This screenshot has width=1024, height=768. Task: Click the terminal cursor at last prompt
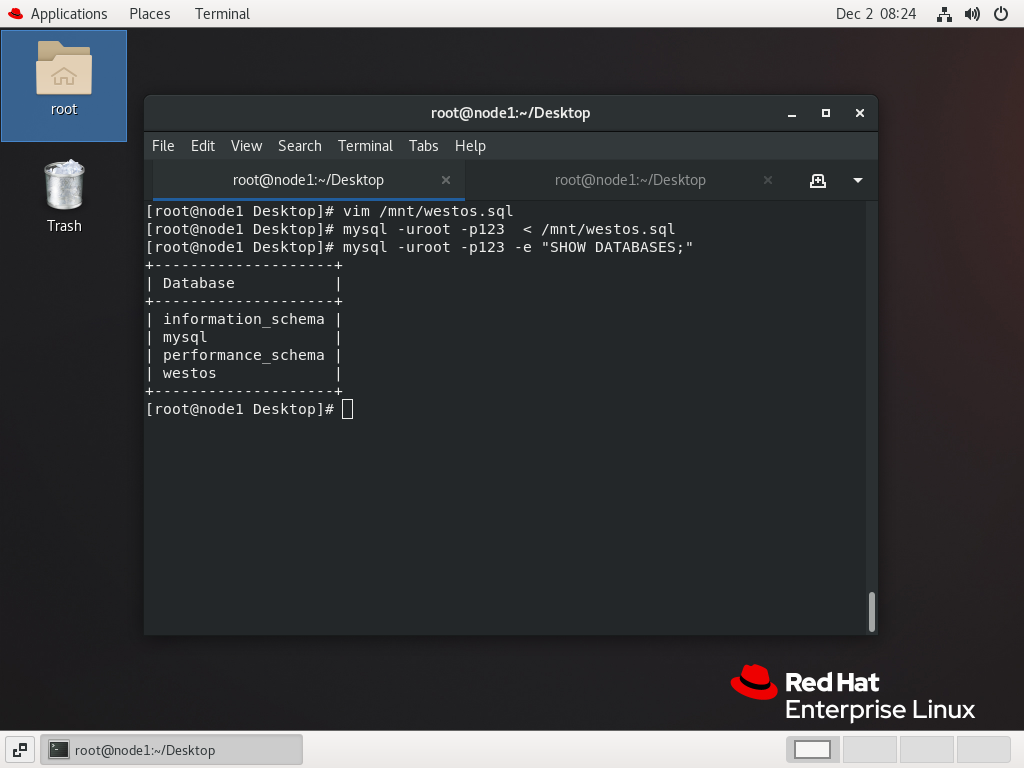coord(347,409)
